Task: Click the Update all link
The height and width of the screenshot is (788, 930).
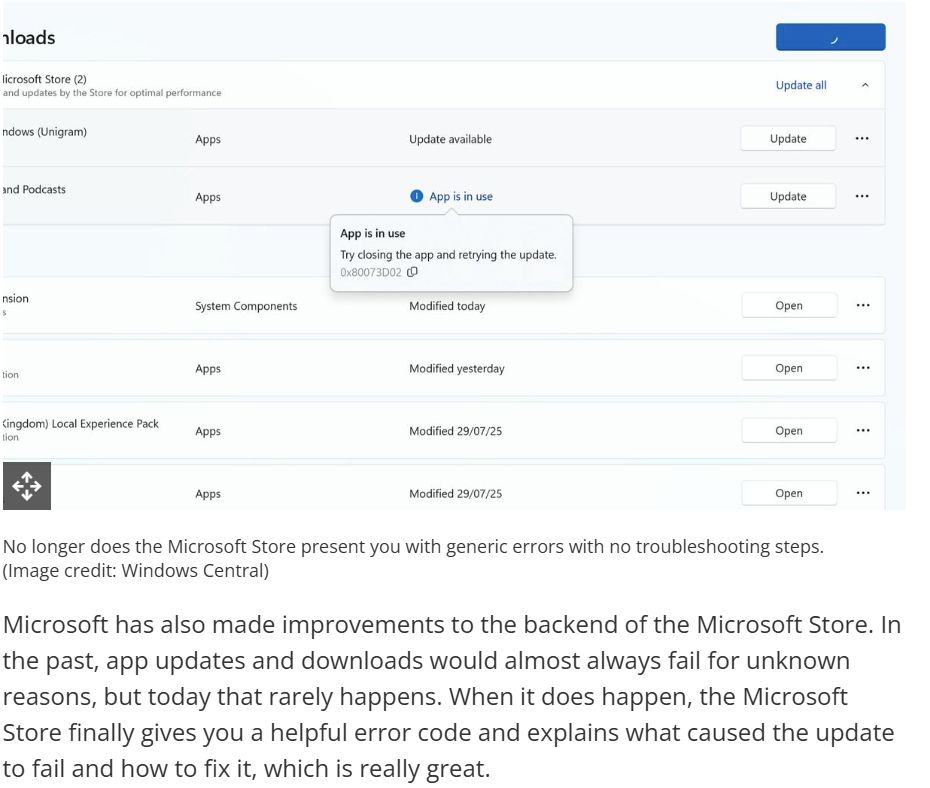Action: (x=801, y=85)
